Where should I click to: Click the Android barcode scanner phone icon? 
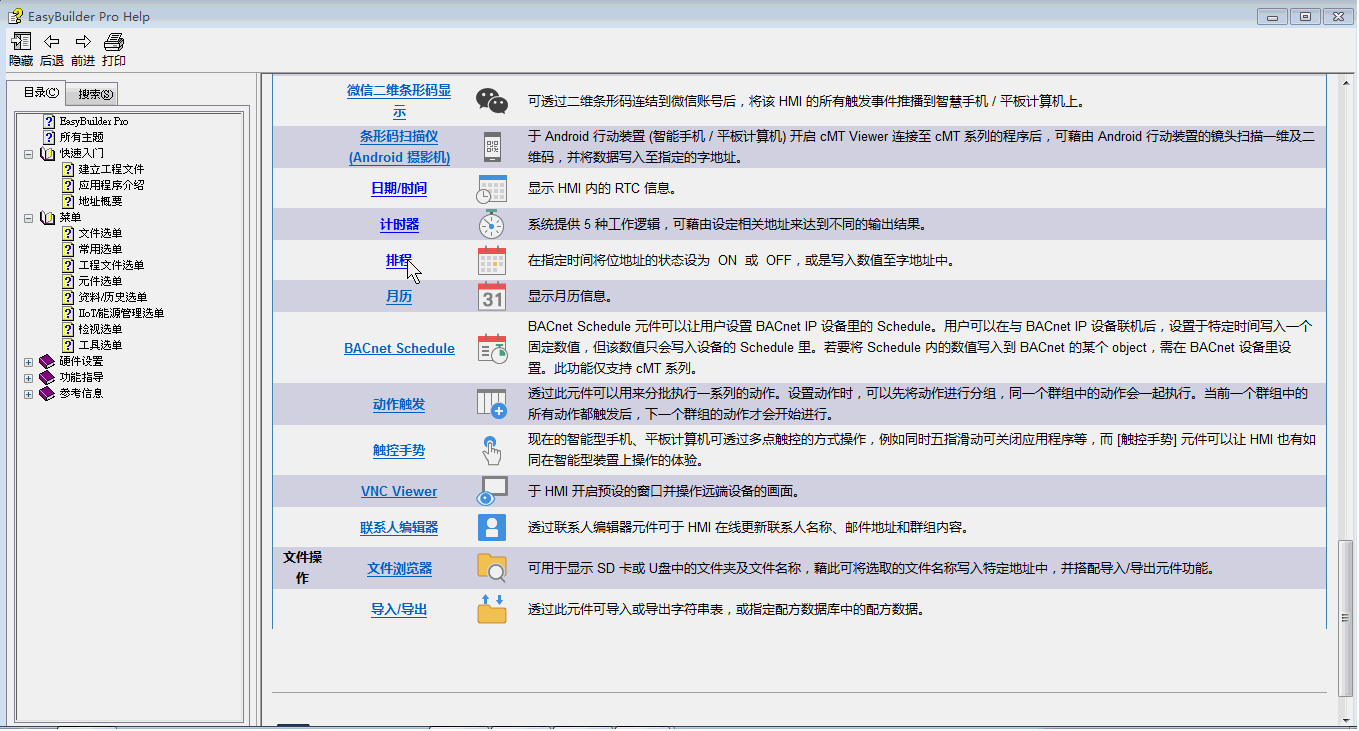492,147
